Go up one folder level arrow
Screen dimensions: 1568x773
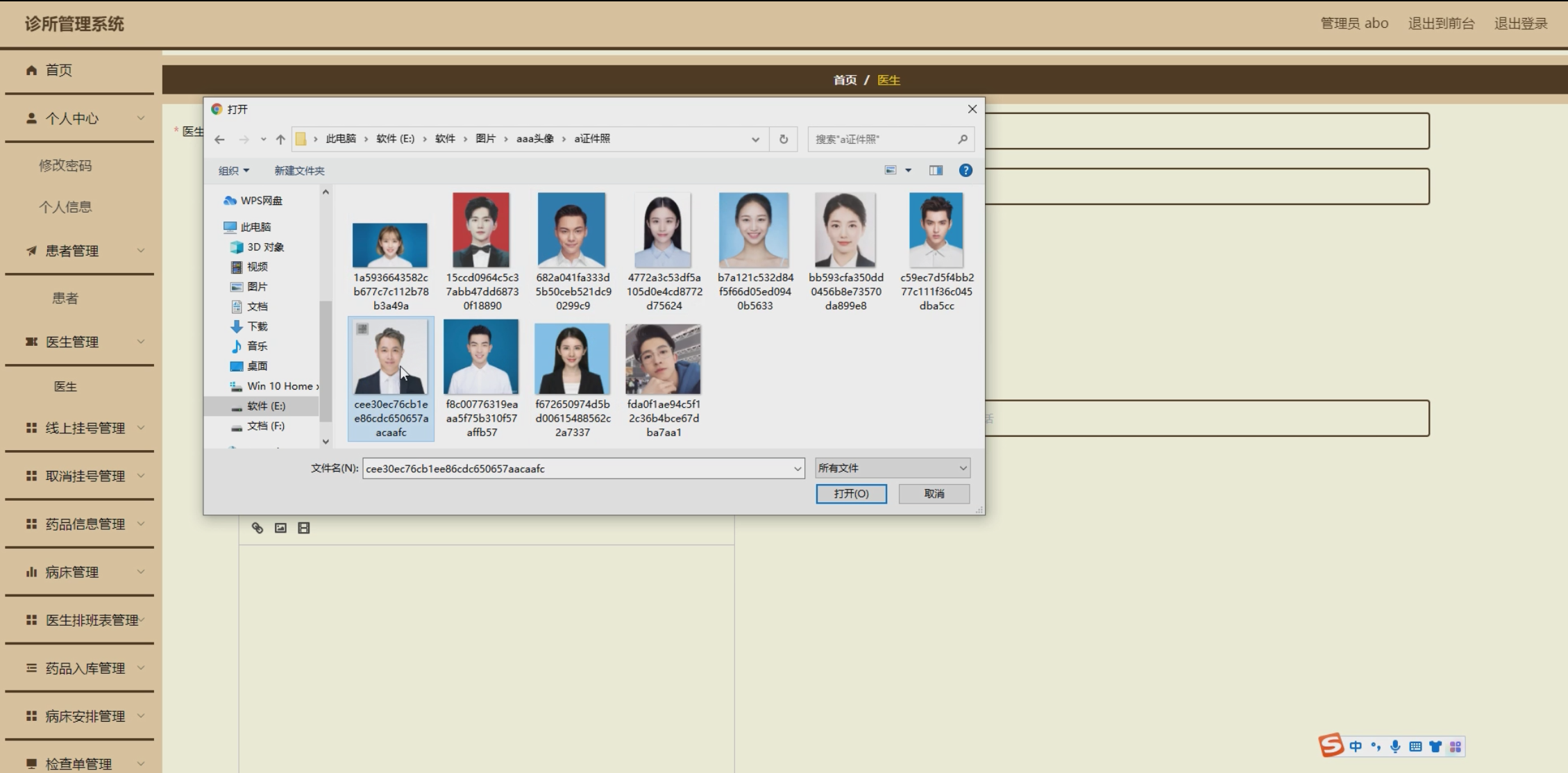click(x=280, y=140)
